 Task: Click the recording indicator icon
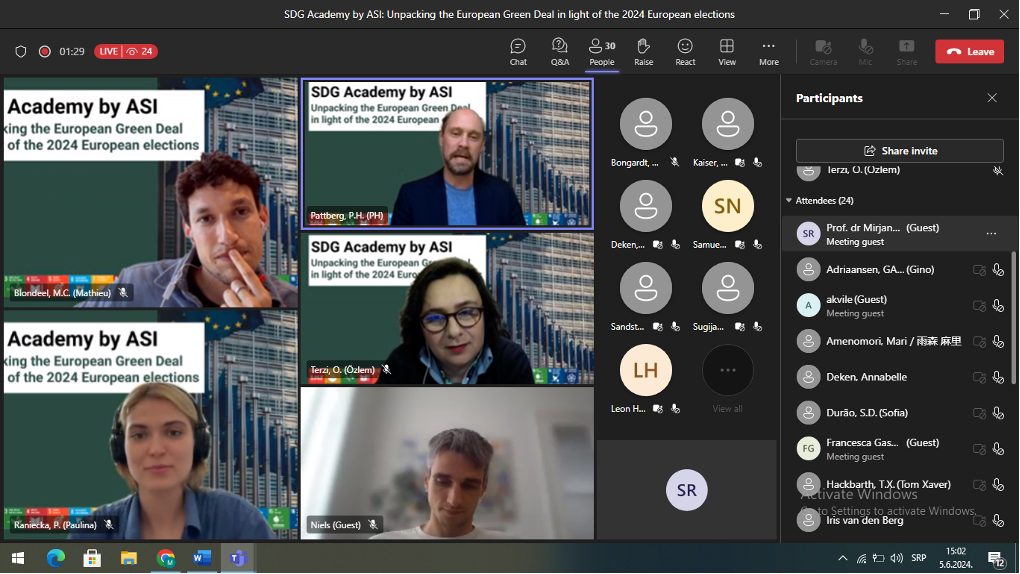[44, 51]
